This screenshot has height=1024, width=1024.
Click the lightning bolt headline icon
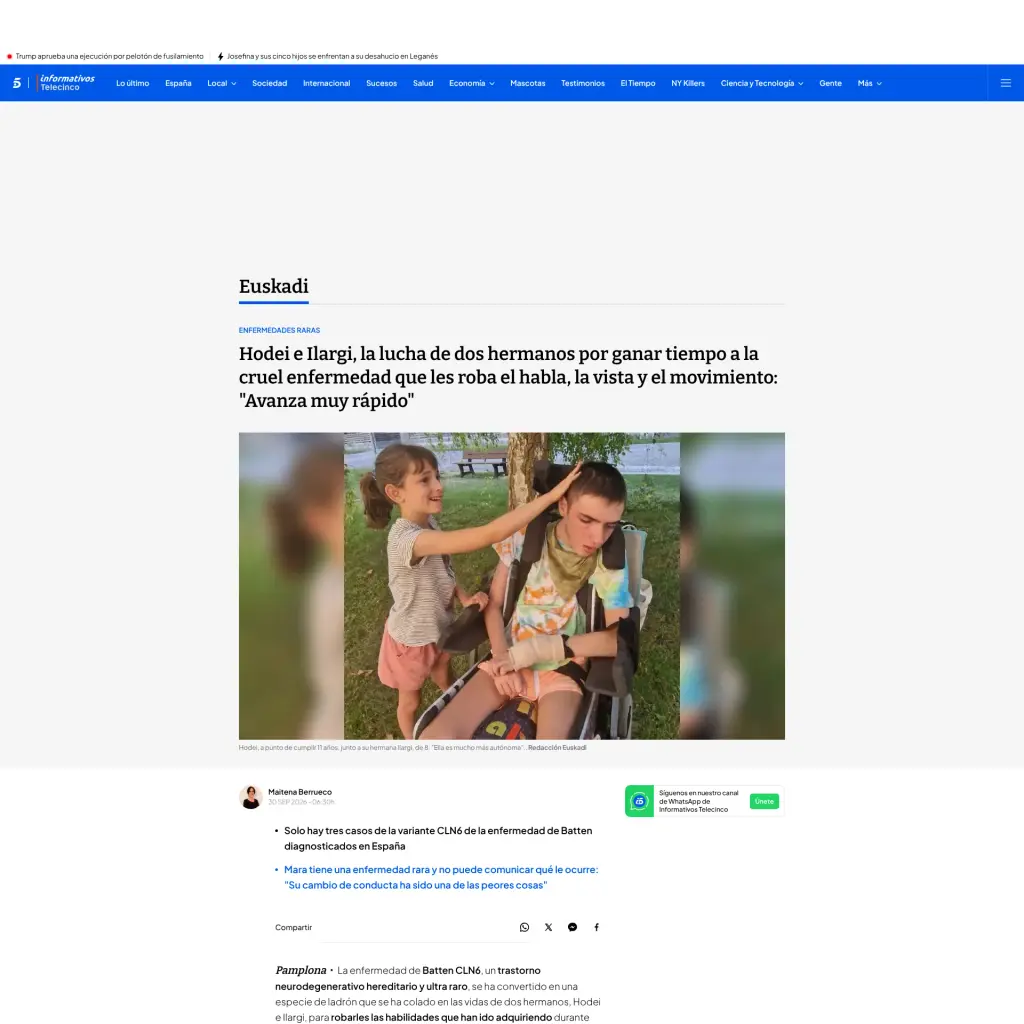[x=221, y=56]
